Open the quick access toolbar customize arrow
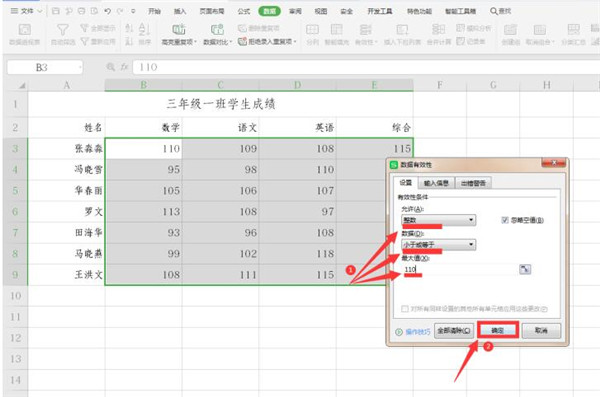 [x=133, y=11]
